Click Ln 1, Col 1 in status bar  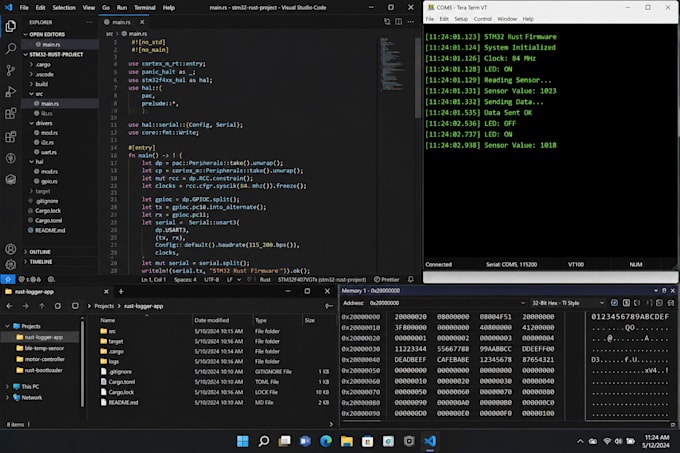(154, 280)
